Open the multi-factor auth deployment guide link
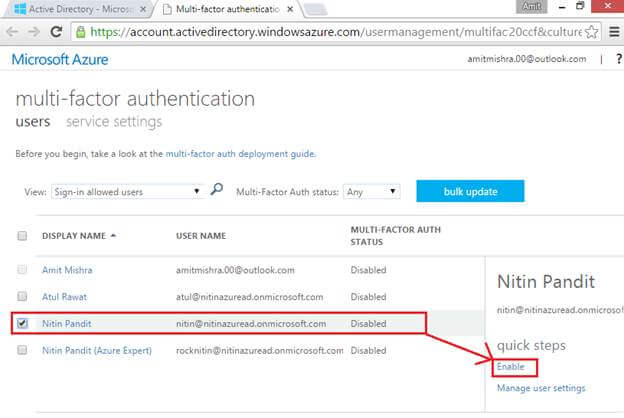Viewport: 624px width, 418px height. [x=240, y=154]
